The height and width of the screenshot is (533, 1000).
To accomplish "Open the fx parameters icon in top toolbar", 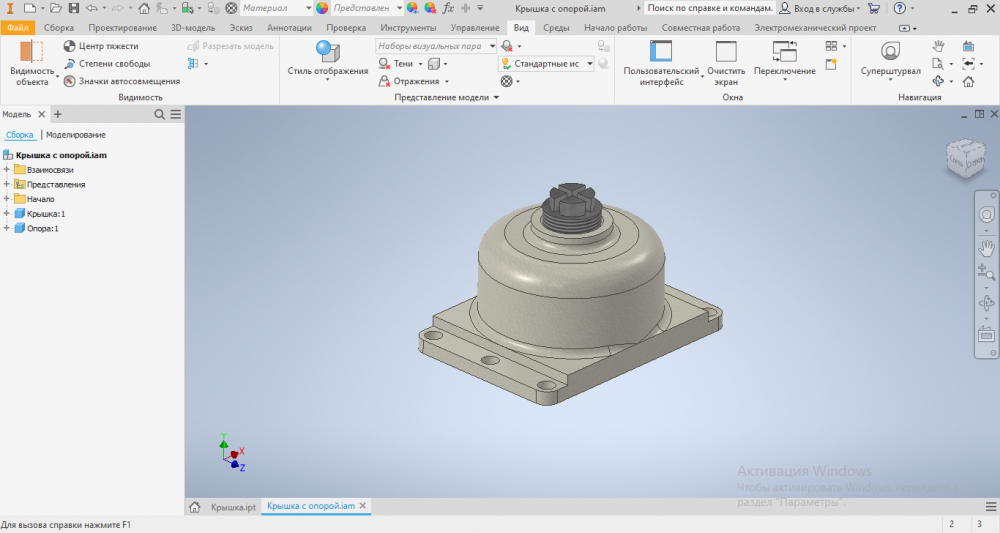I will click(449, 8).
